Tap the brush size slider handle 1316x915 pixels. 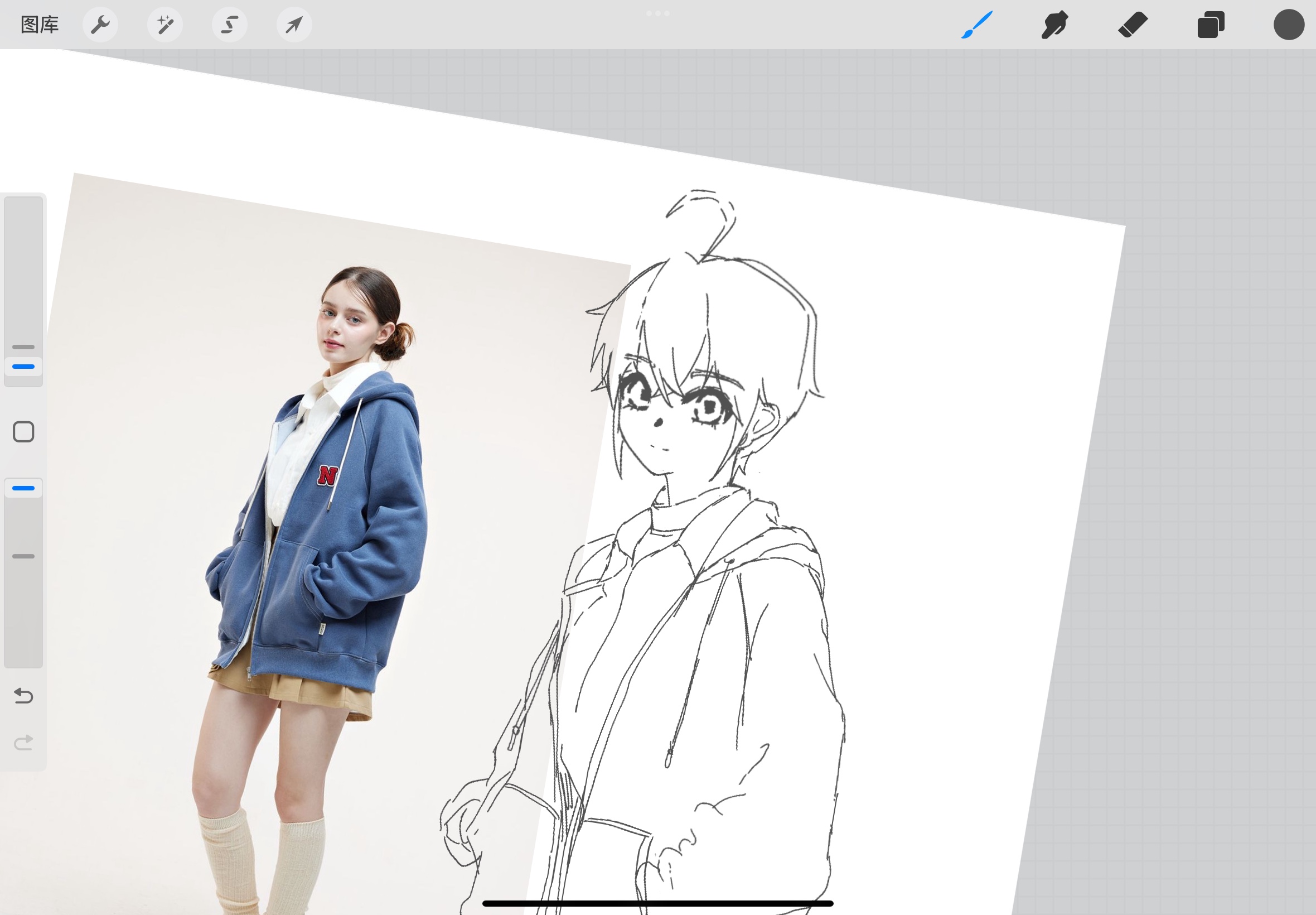coord(23,367)
